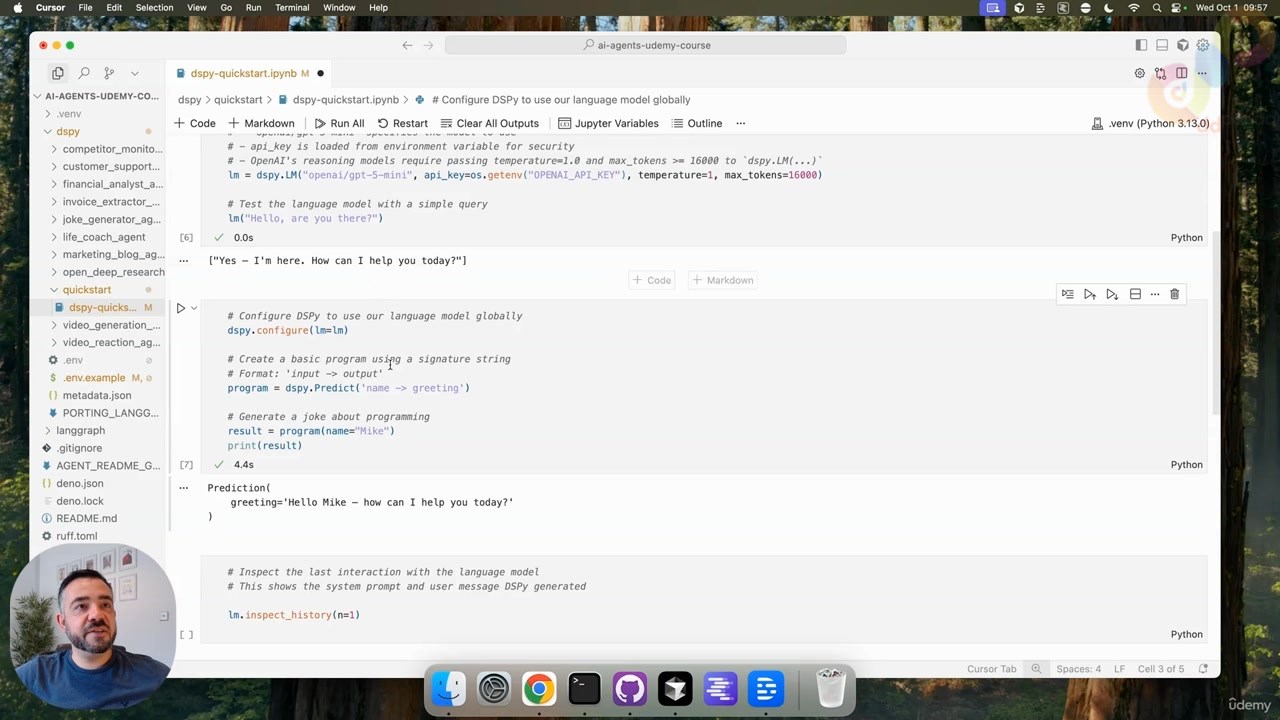Open metadata.json in the explorer

[97, 395]
